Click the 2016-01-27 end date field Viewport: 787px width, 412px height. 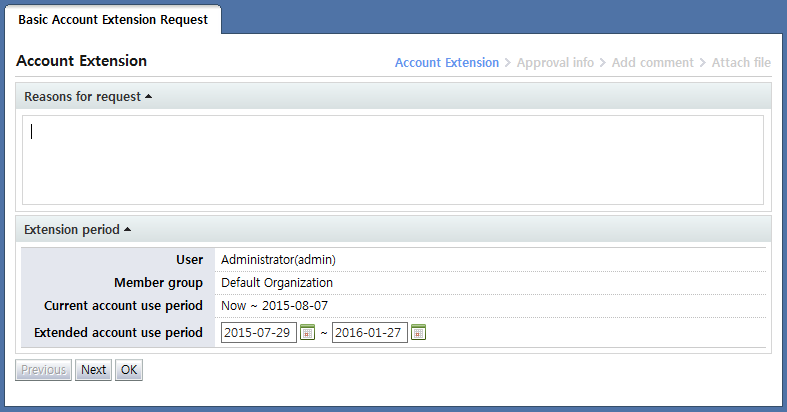(369, 333)
